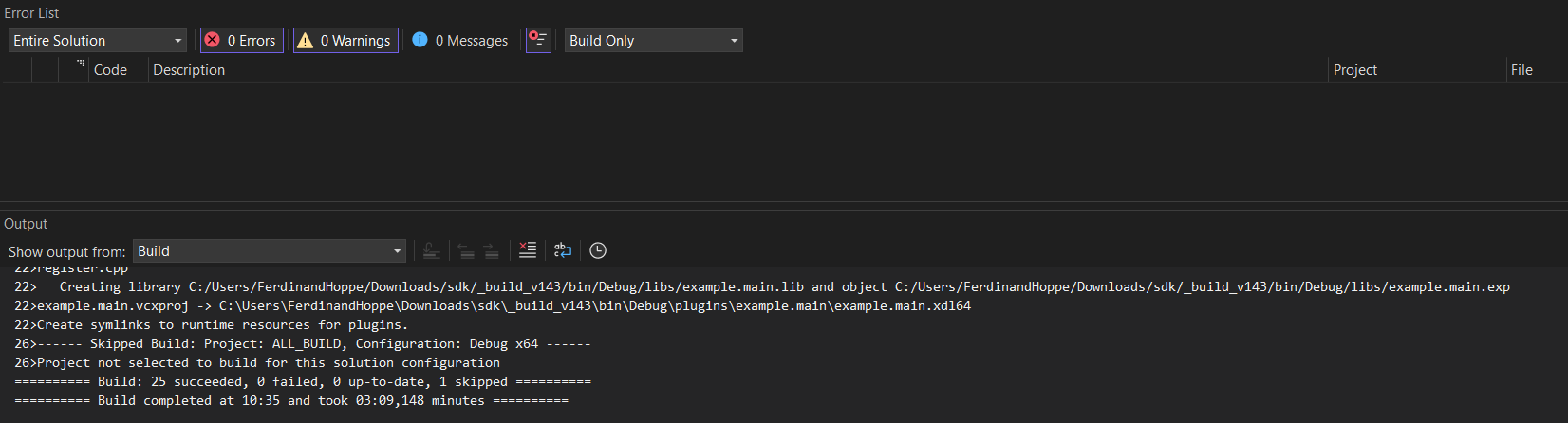Sort by the Description column header
Viewport: 1568px width, 423px height.
189,70
